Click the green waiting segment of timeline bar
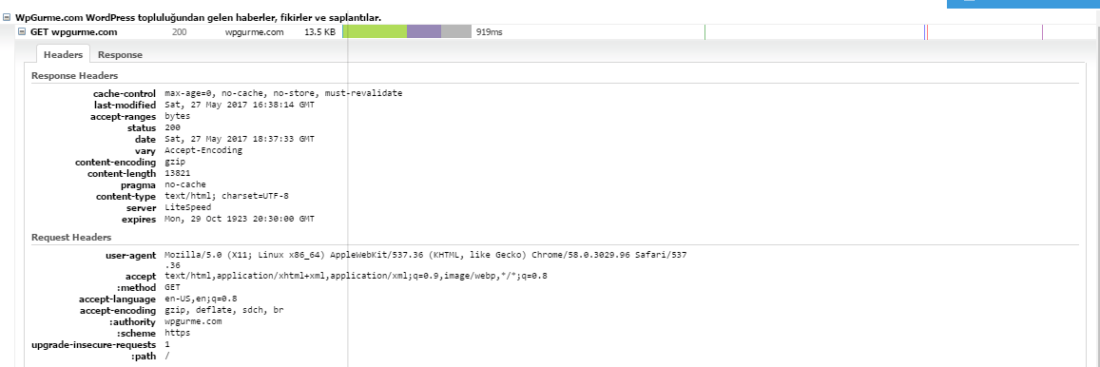1100x367 pixels. pyautogui.click(x=375, y=32)
